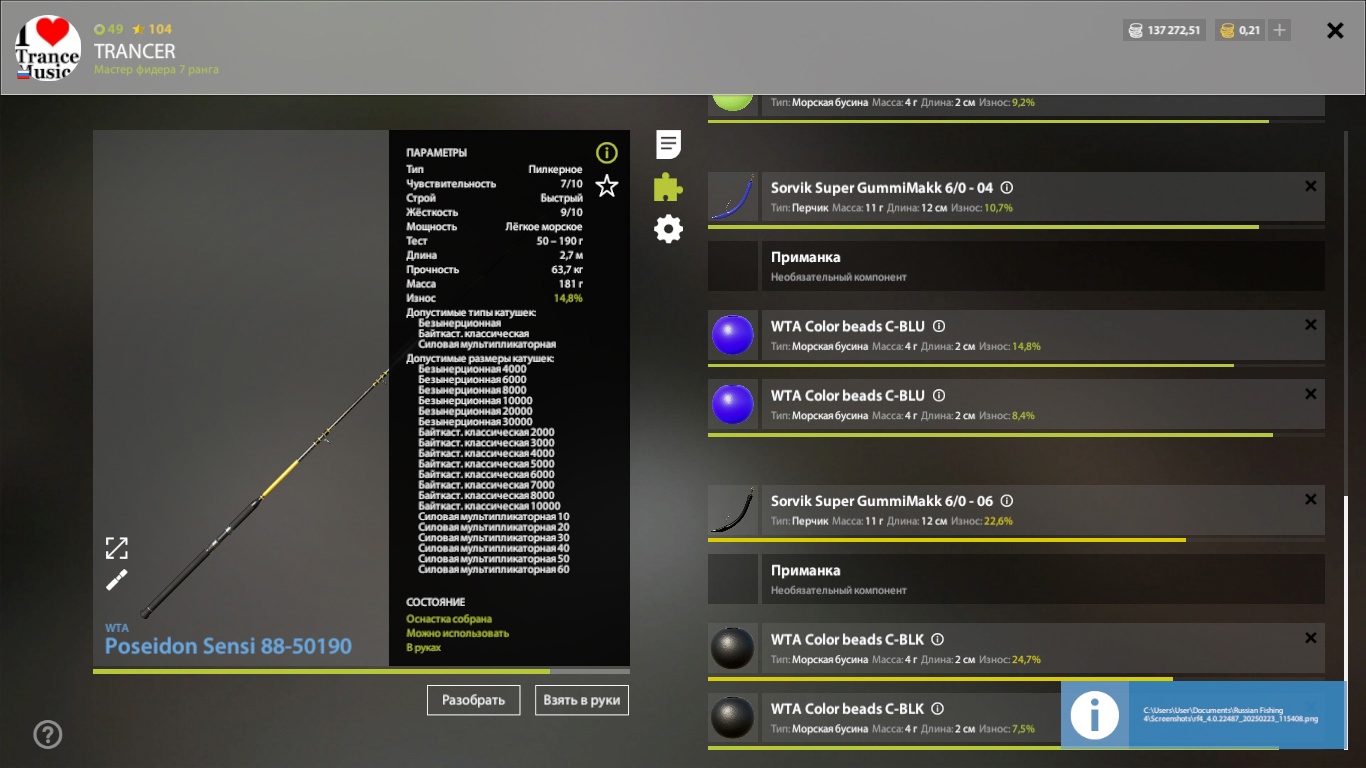Screen dimensions: 1366x768
Task: Select blue bead thumbnail with wear 8,4%
Action: point(733,404)
